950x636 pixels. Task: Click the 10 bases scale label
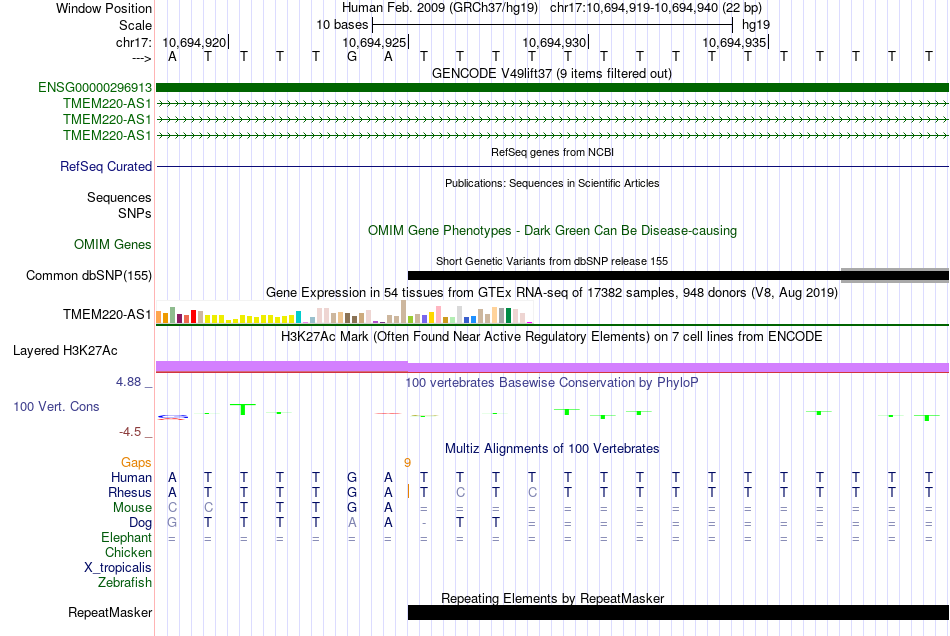tap(342, 25)
